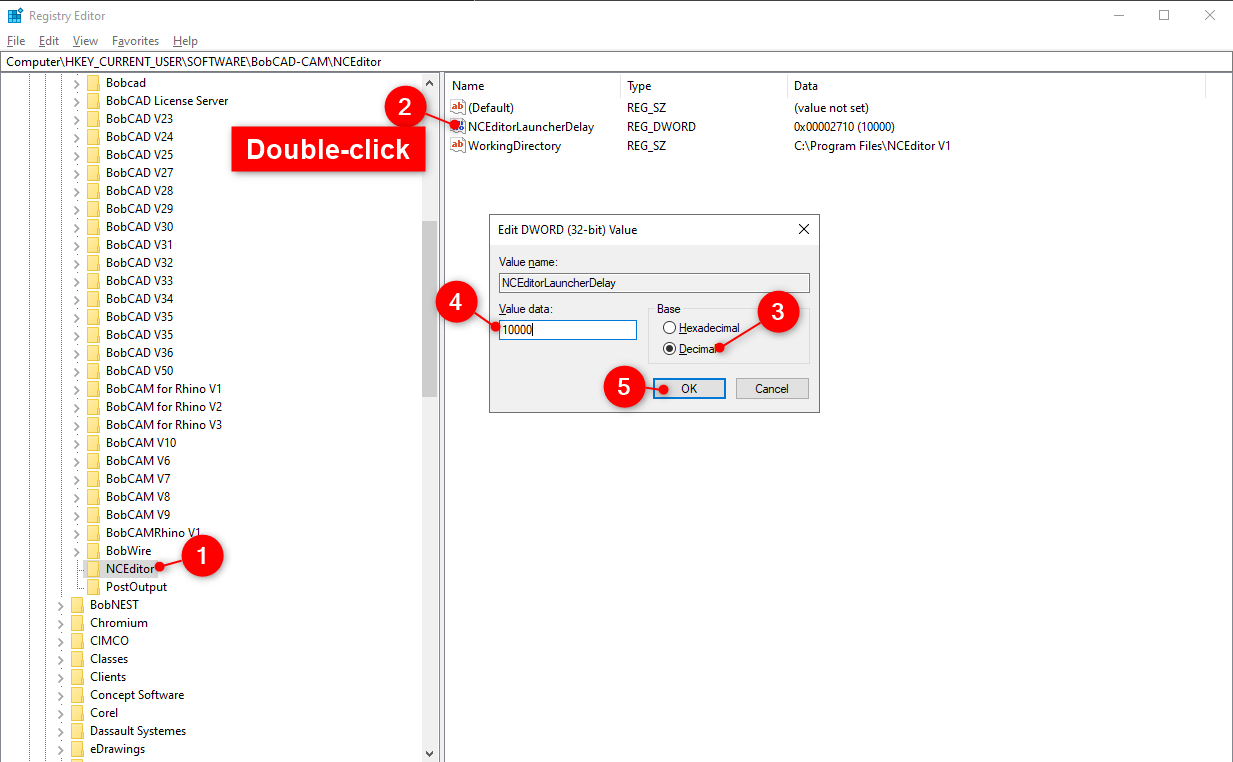Click the BobCAD V27 folder icon
This screenshot has width=1233, height=762.
[x=93, y=173]
